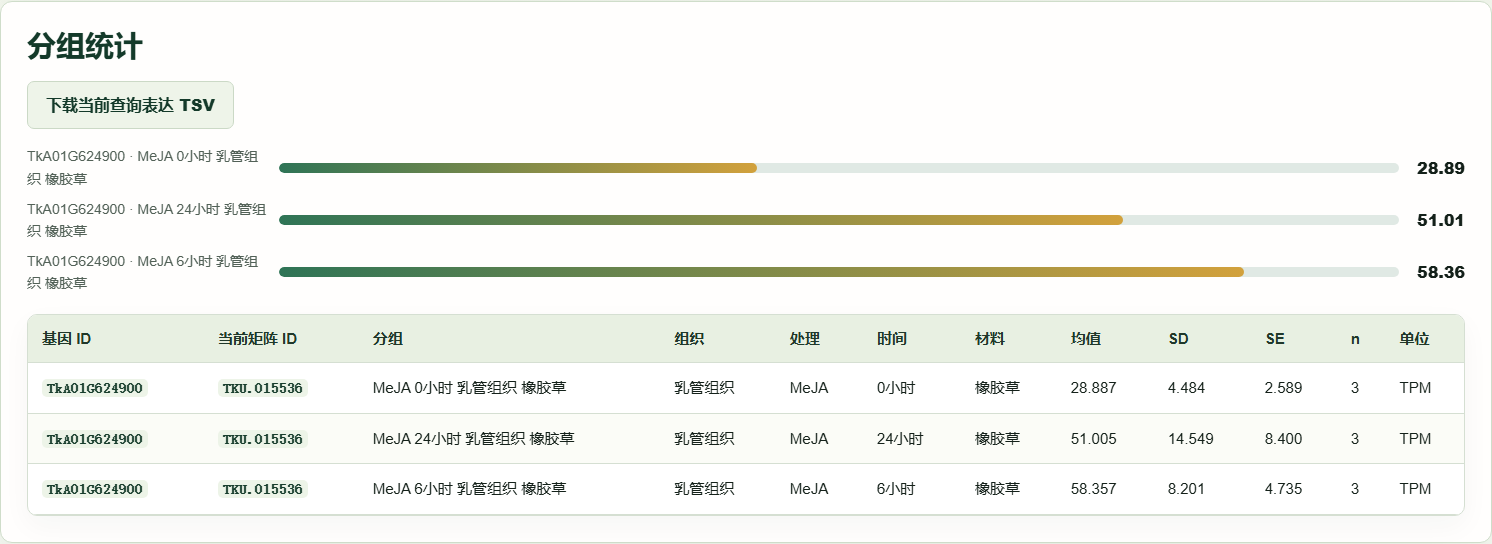Click the MeJA 0小时 expression bar

point(838,168)
